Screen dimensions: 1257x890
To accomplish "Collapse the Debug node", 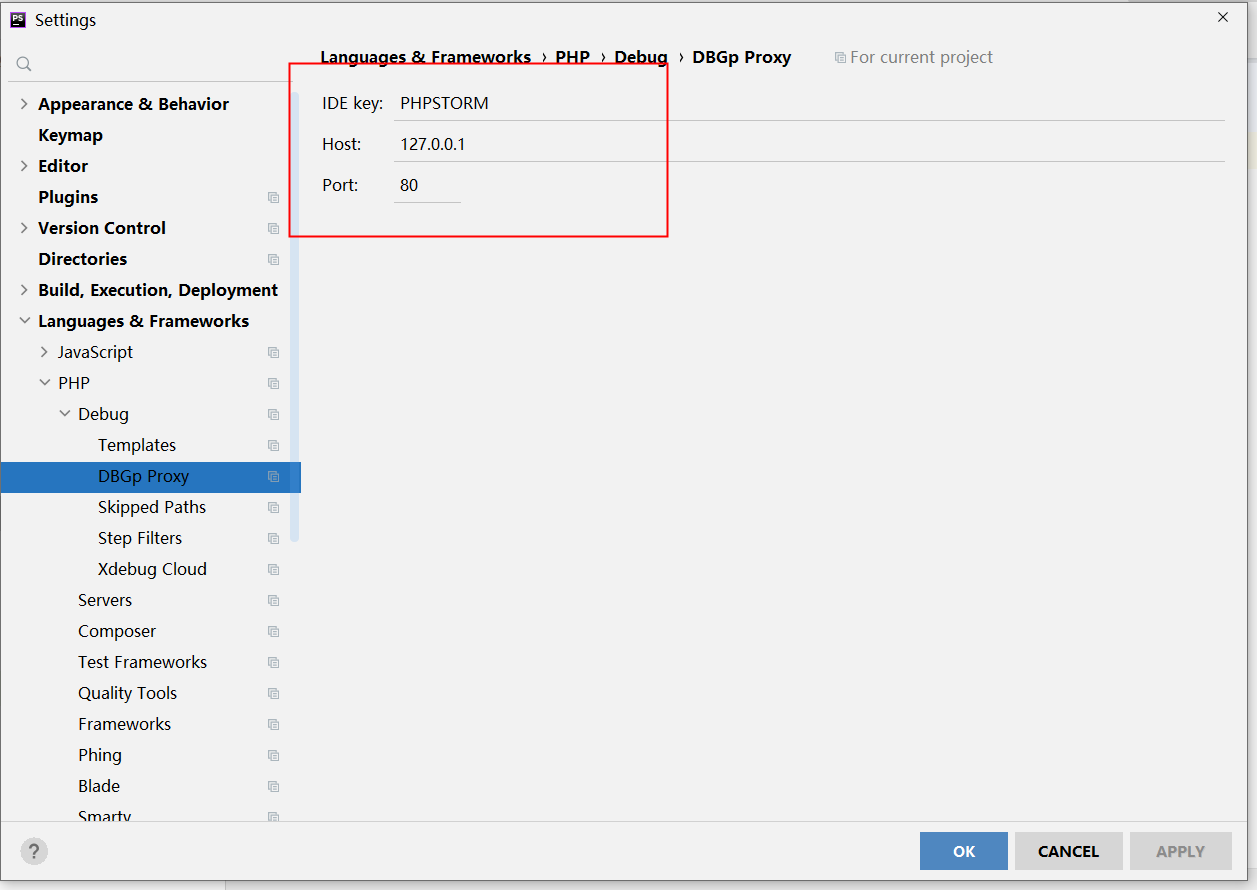I will click(x=64, y=414).
